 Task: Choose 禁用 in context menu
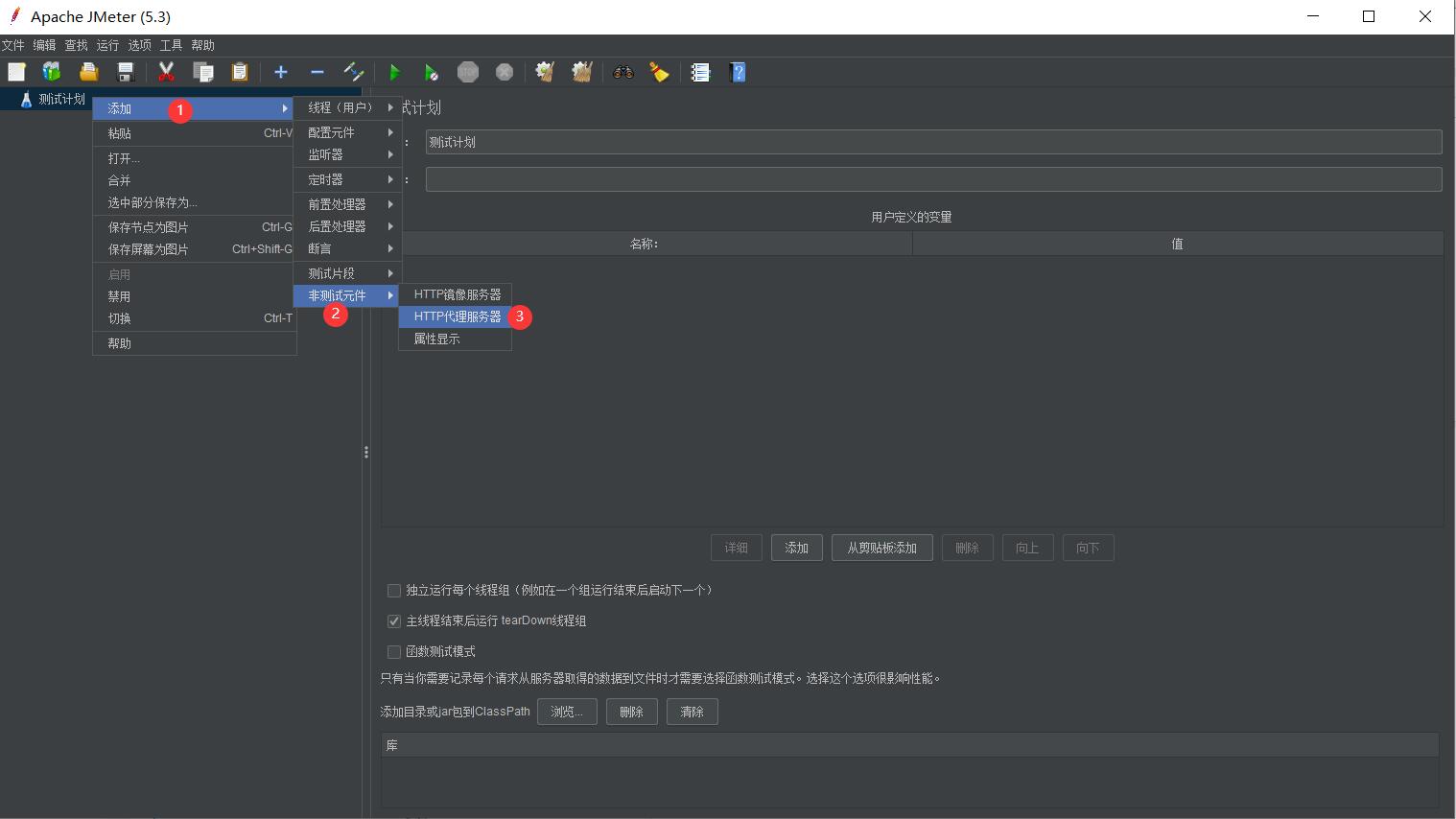point(194,296)
